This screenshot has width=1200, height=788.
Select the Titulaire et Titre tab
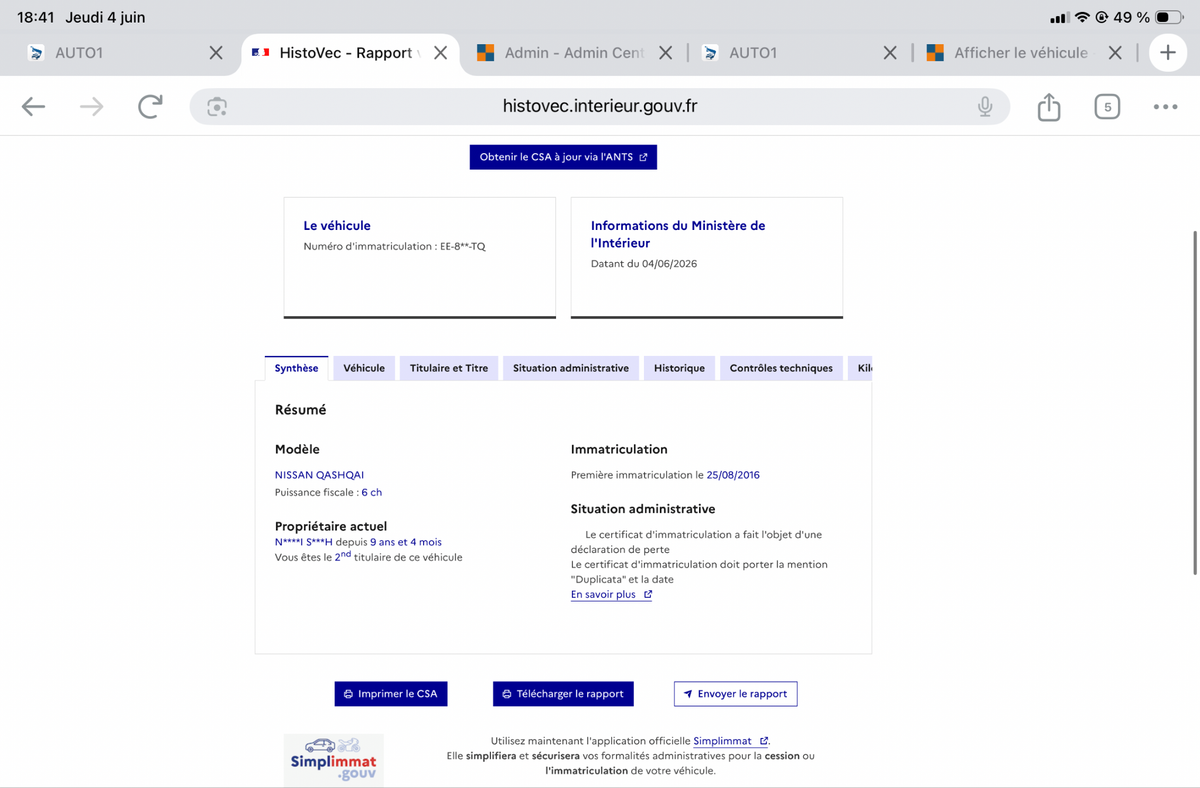tap(449, 368)
